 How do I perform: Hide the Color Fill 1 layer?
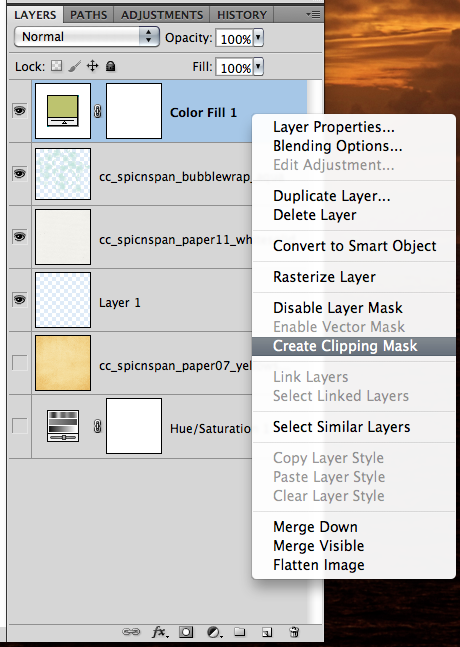19,111
